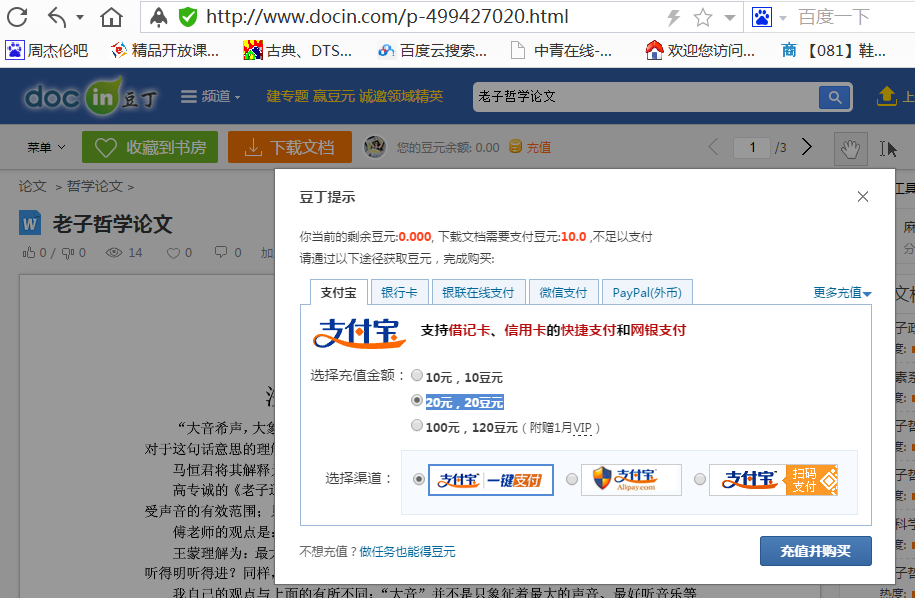Click the docin 豆丁 logo
Viewport: 915px width, 598px height.
(x=90, y=96)
